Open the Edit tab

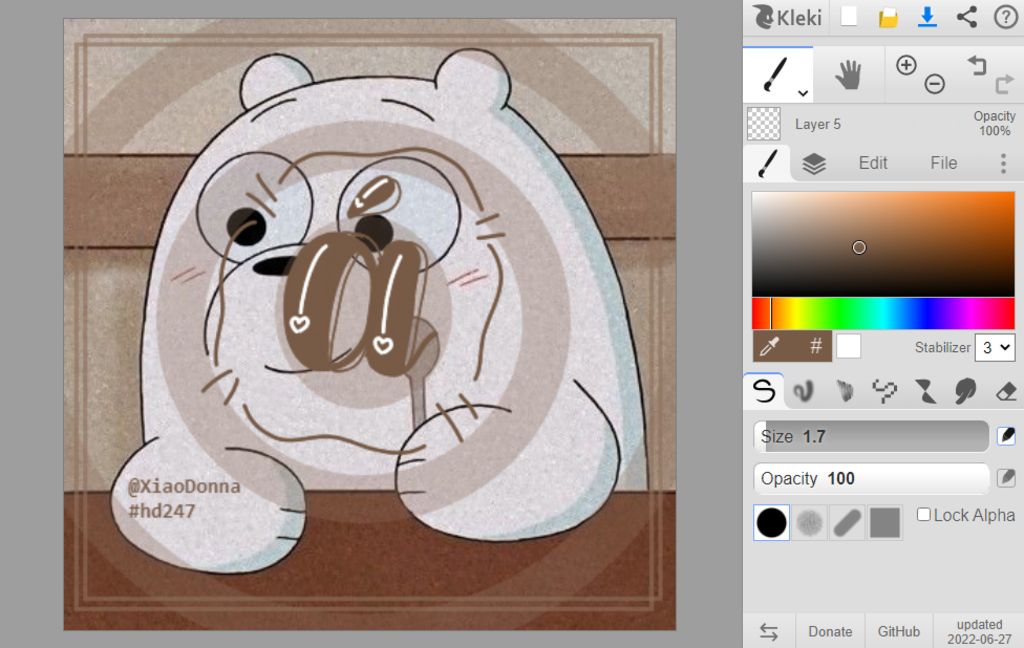click(872, 163)
